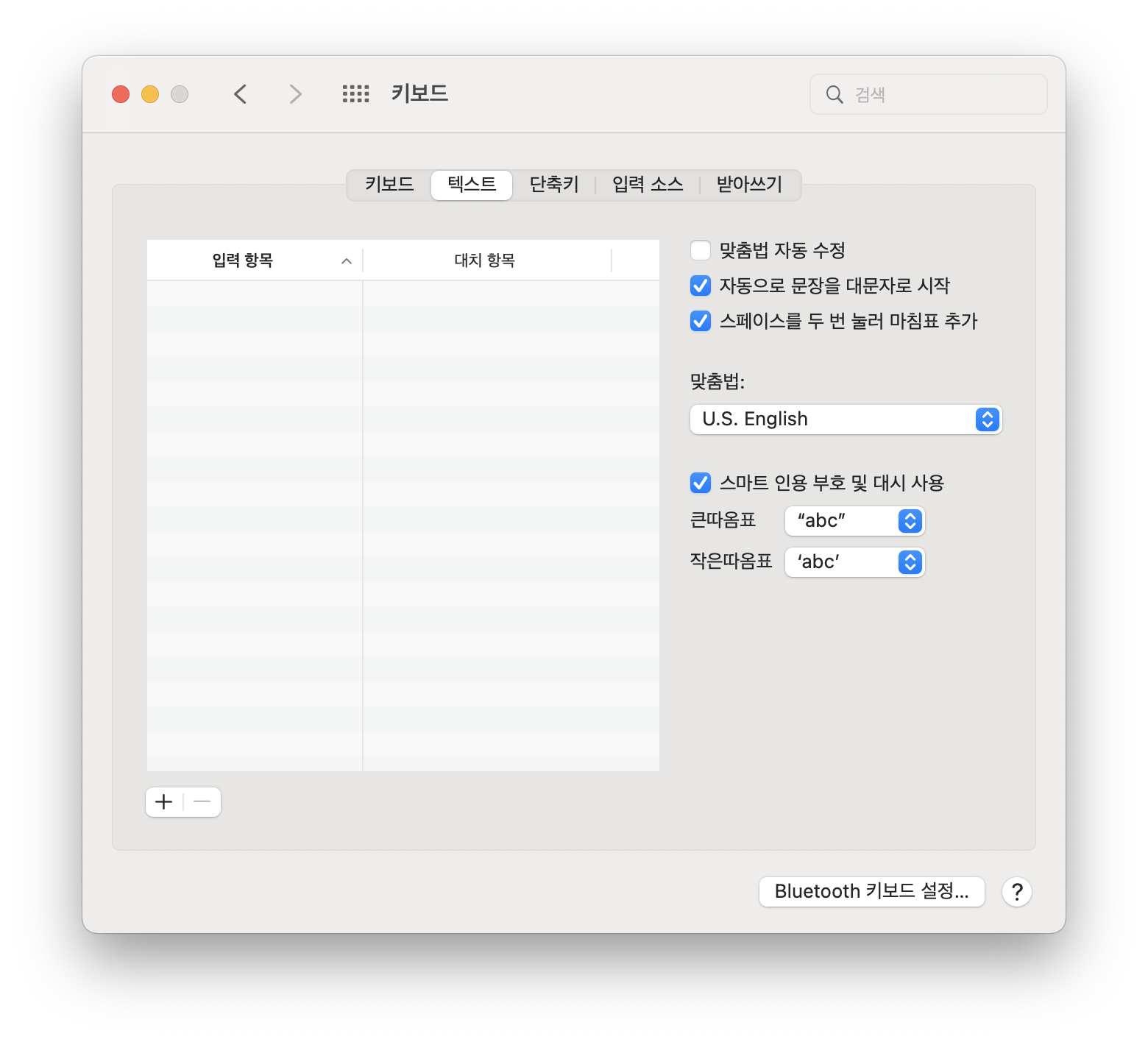
Task: Open the U.S. English spelling dropdown
Action: [x=846, y=419]
